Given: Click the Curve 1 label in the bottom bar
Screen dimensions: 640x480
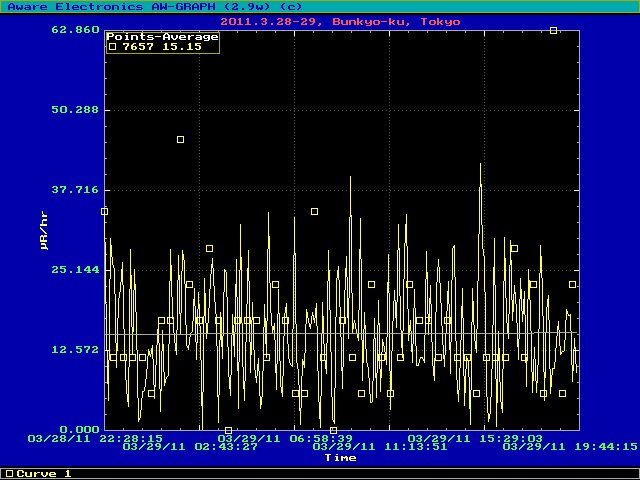Looking at the screenshot, I should 44,473.
